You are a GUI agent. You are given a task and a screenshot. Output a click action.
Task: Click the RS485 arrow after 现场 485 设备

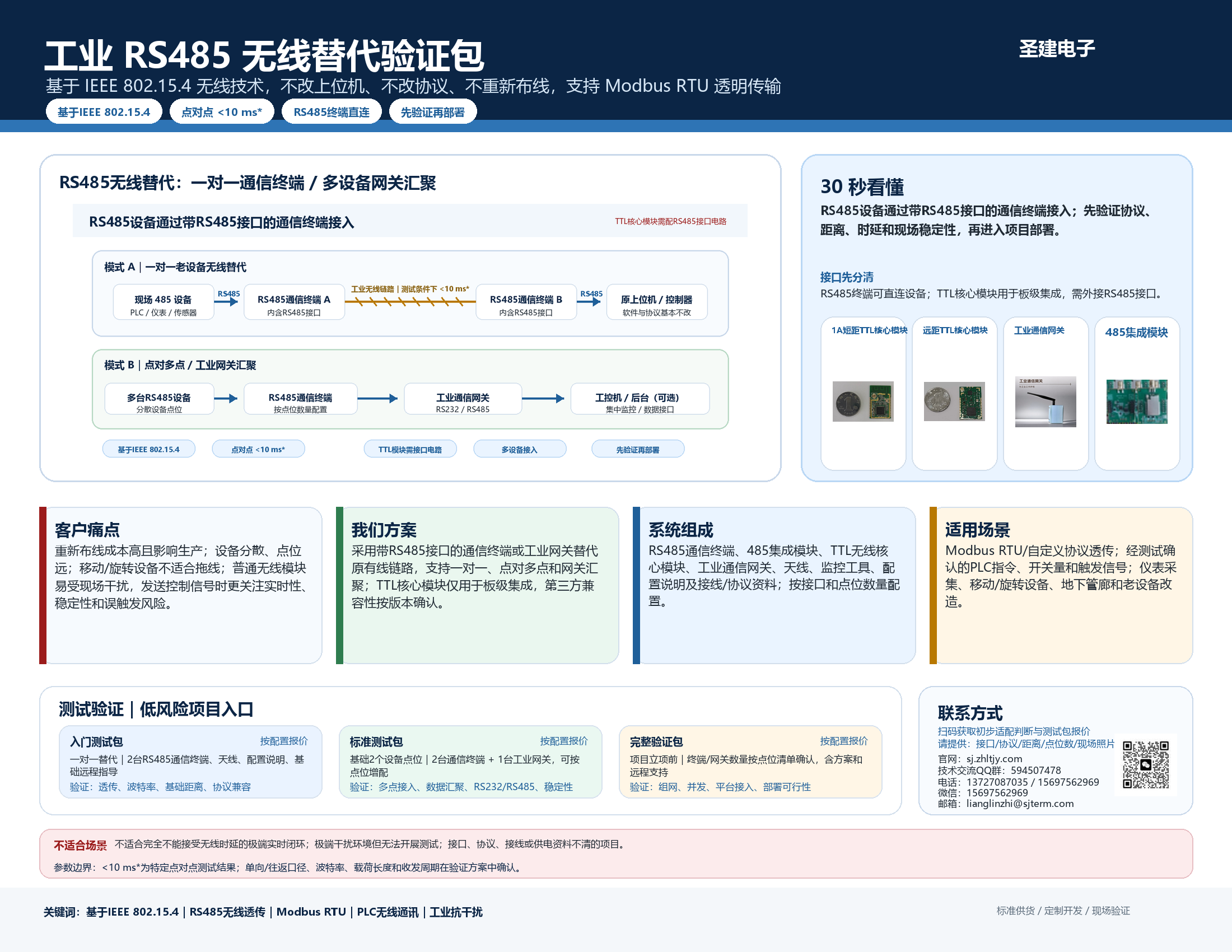[227, 302]
